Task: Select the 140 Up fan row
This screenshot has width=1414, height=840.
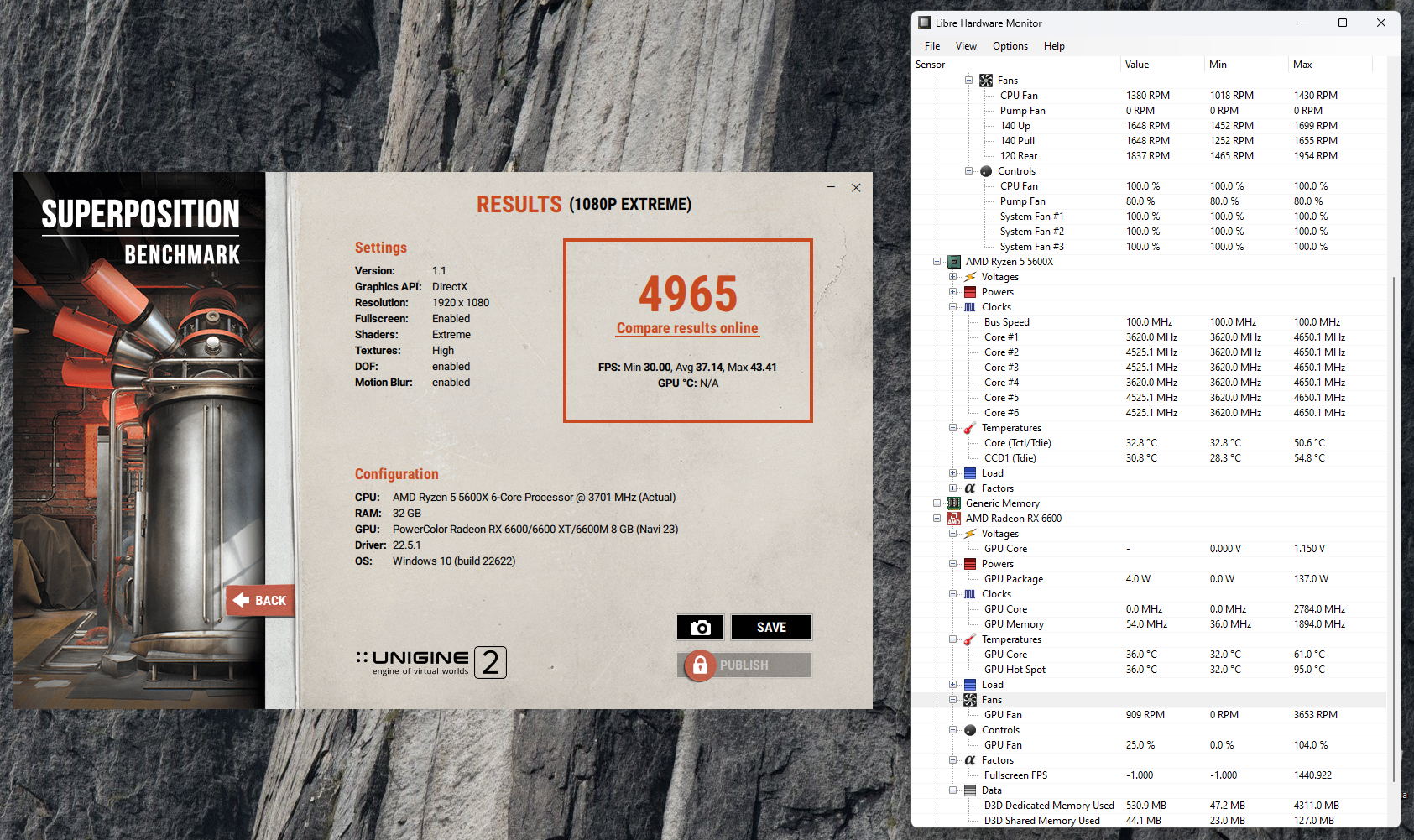Action: pyautogui.click(x=1149, y=126)
